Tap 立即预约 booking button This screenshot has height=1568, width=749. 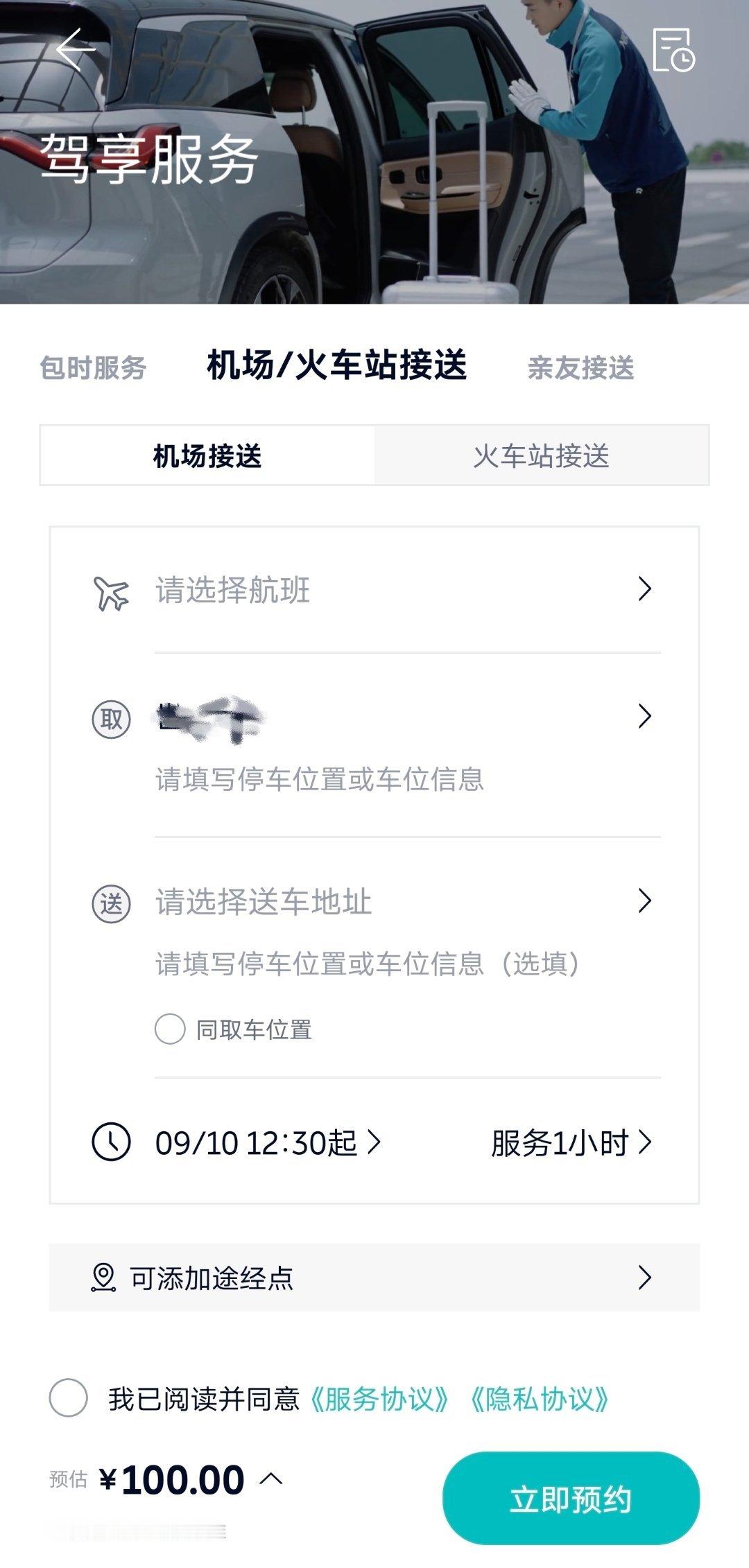(x=571, y=1499)
